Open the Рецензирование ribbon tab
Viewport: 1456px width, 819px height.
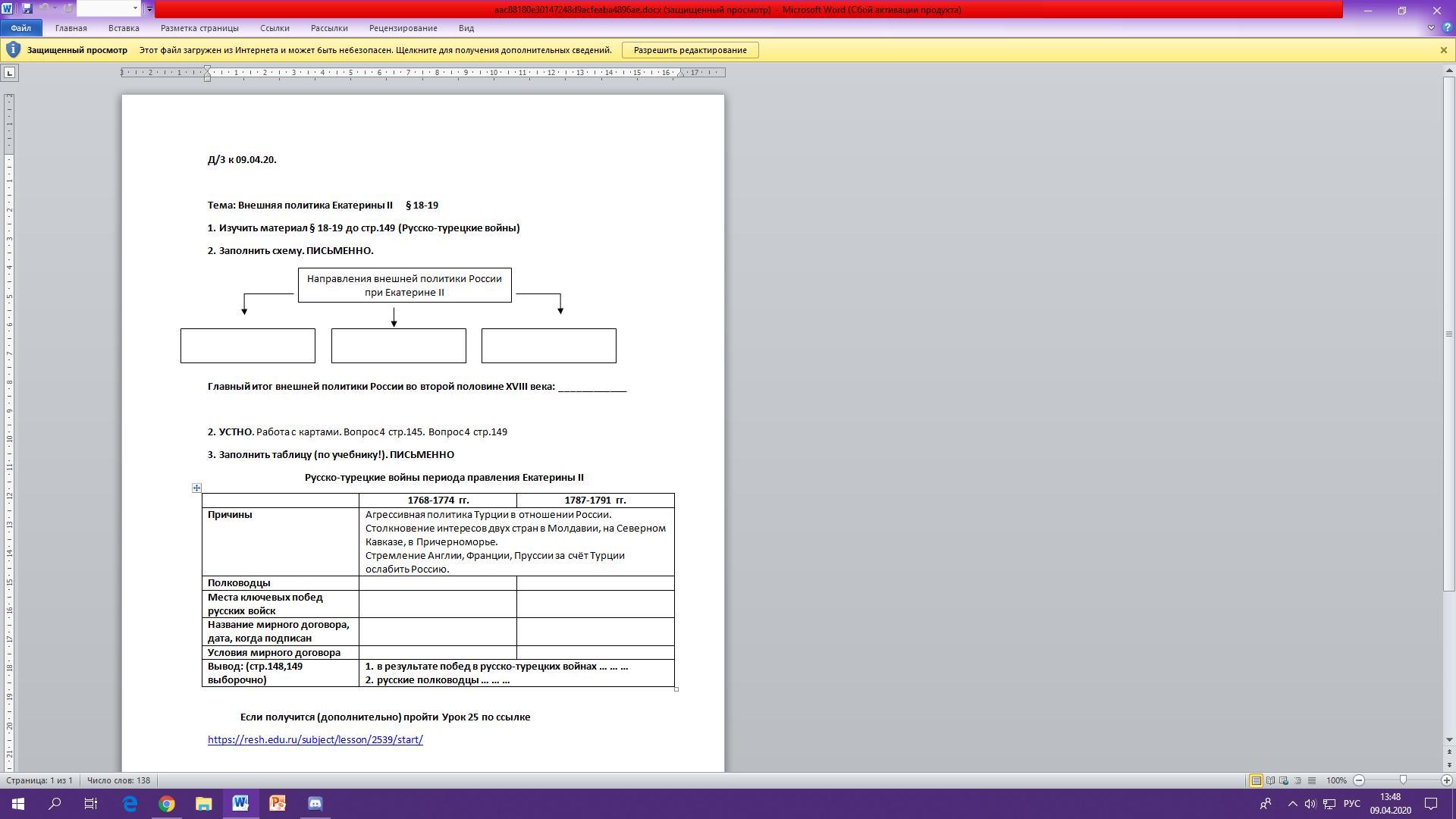403,28
